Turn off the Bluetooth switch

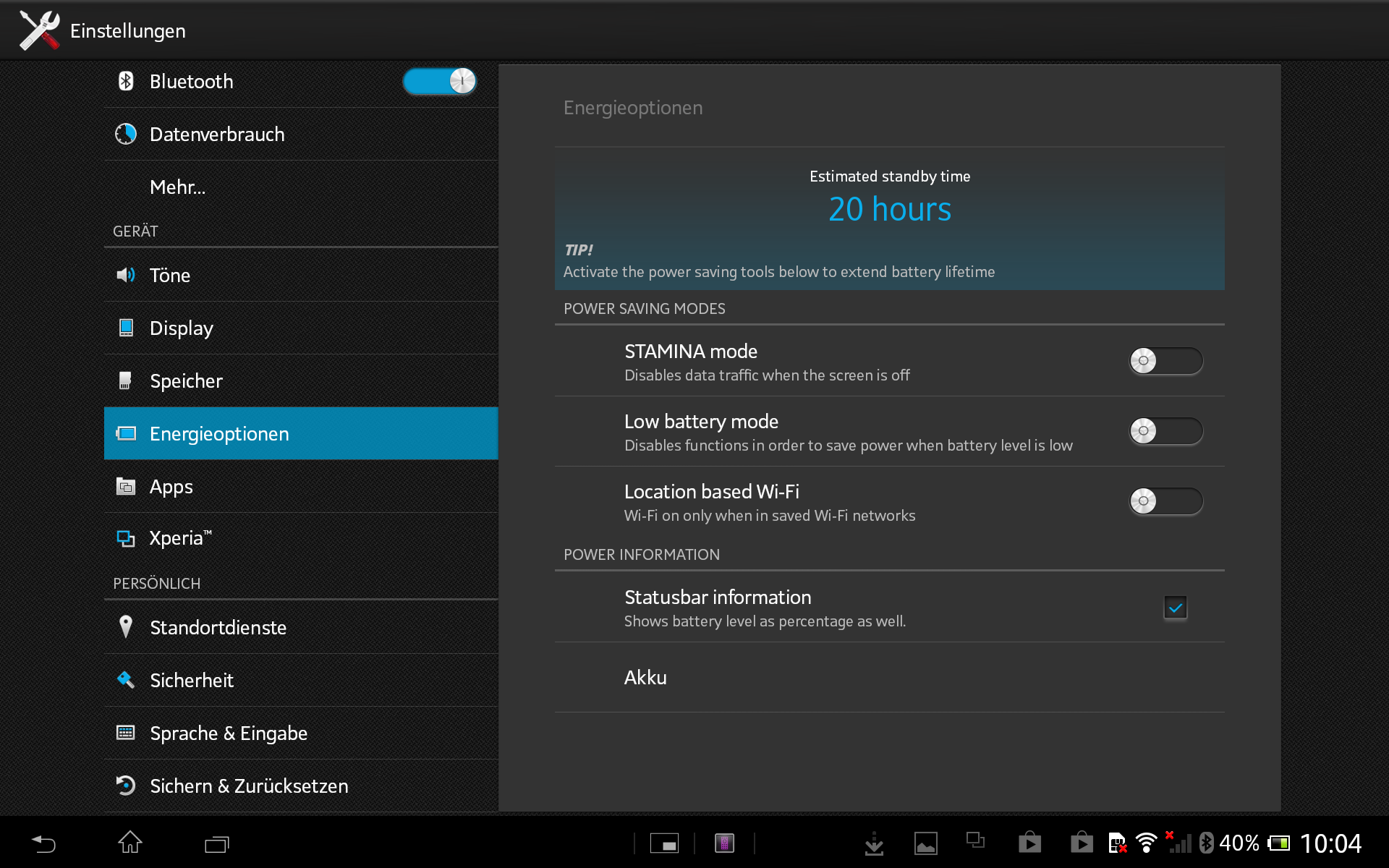point(439,81)
